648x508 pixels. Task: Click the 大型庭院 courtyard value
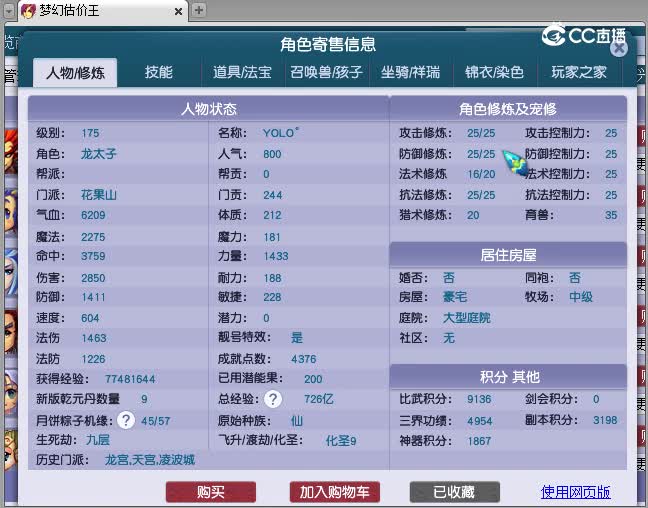[x=467, y=318]
